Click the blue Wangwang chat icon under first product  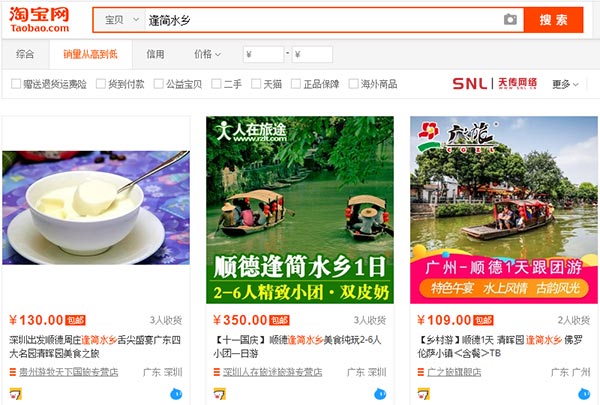[176, 394]
